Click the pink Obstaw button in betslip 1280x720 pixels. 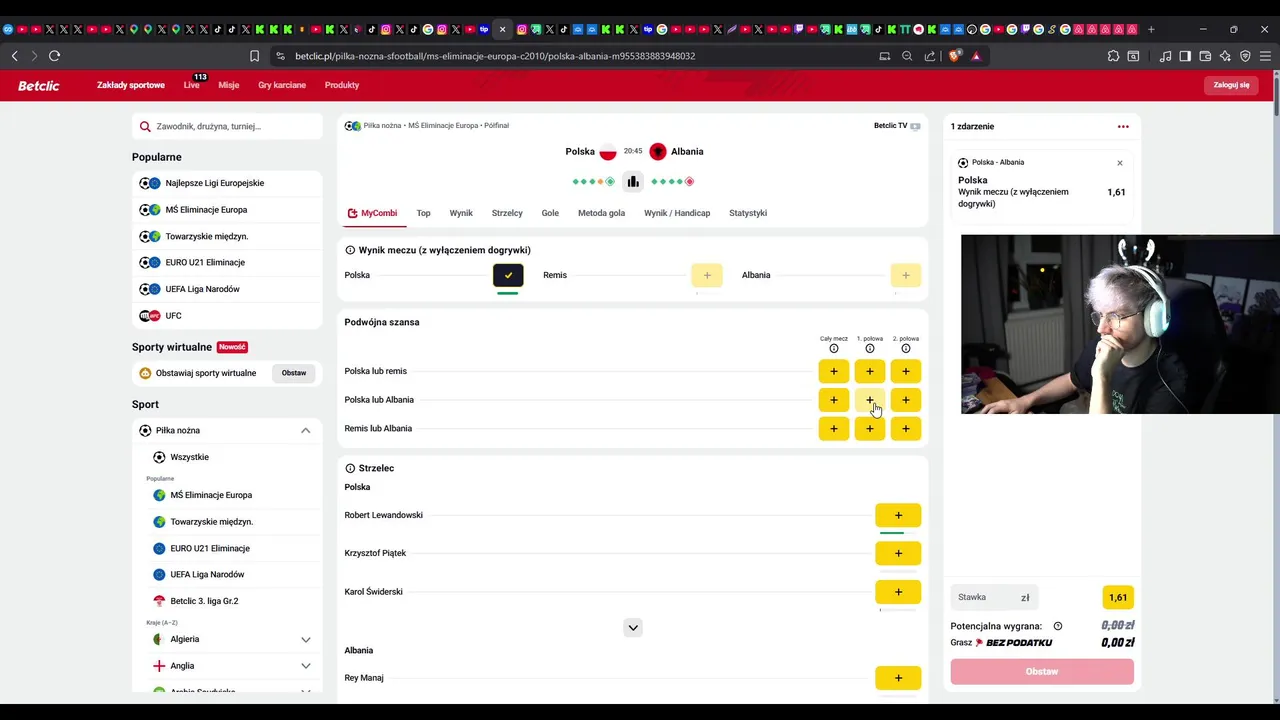(x=1042, y=671)
